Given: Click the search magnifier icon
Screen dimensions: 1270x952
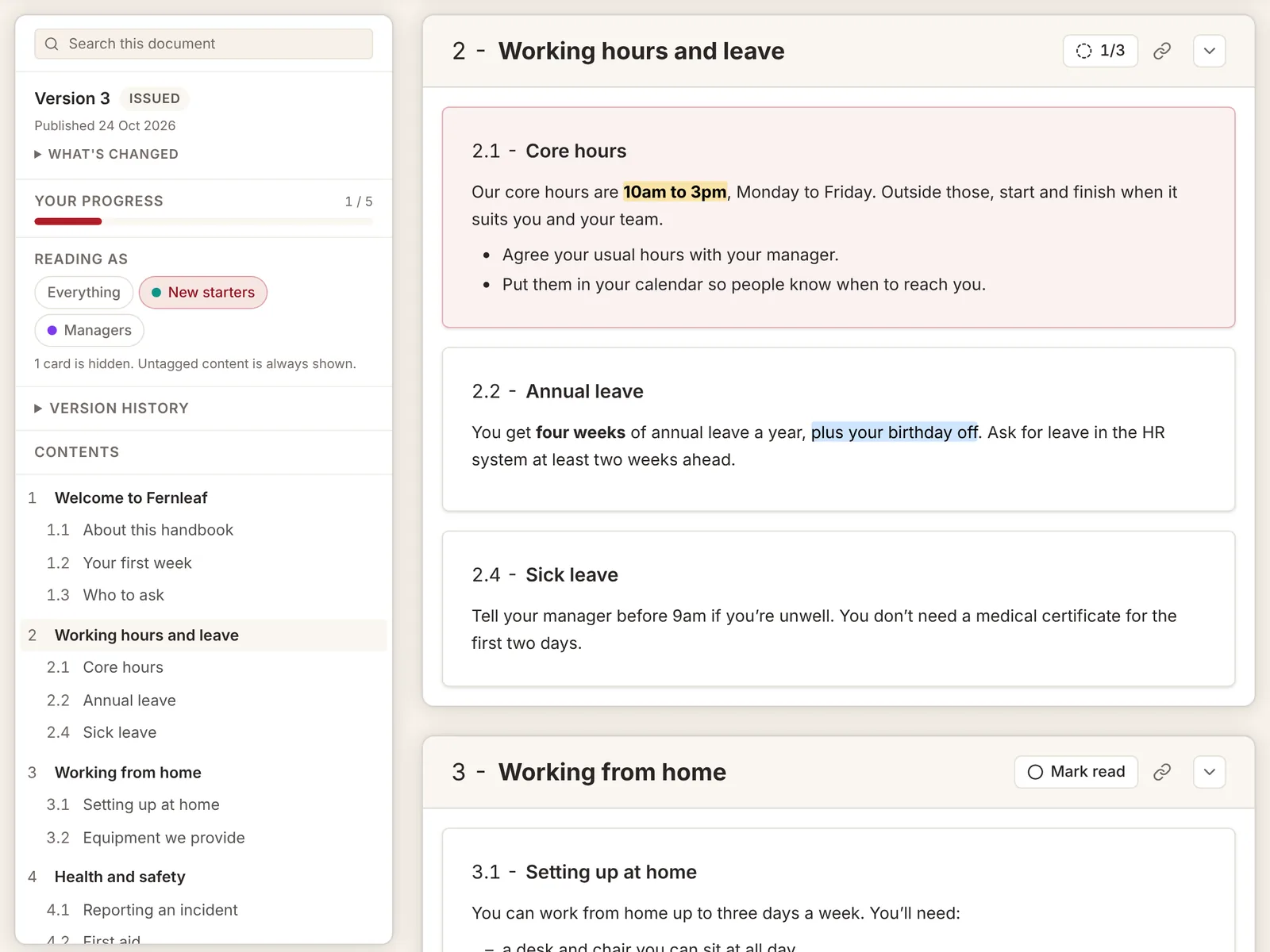Looking at the screenshot, I should pos(52,44).
